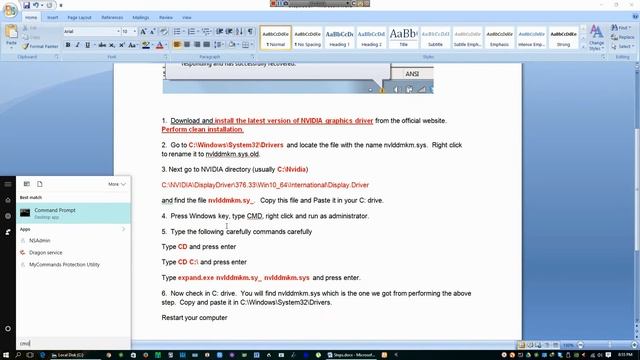Click the Find button
This screenshot has height=360, width=640.
[x=621, y=28]
